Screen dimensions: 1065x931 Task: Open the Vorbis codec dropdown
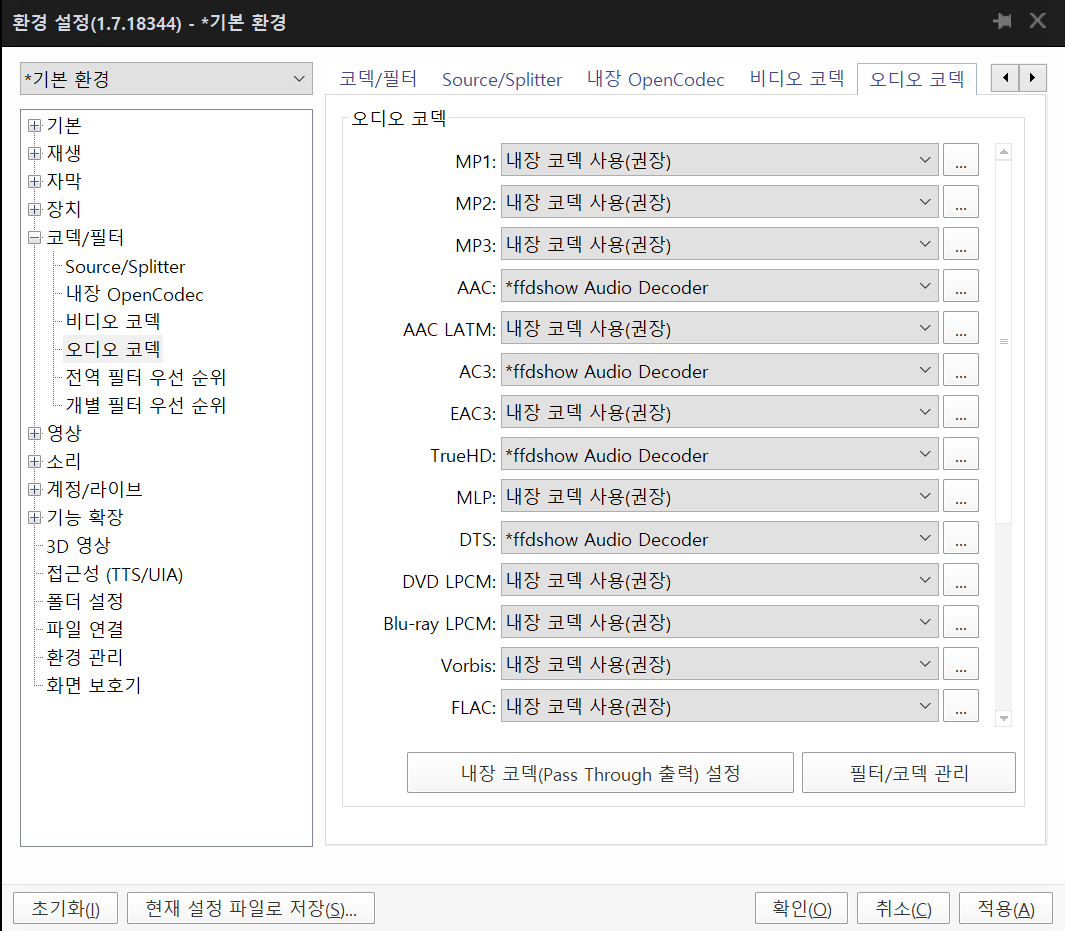720,664
